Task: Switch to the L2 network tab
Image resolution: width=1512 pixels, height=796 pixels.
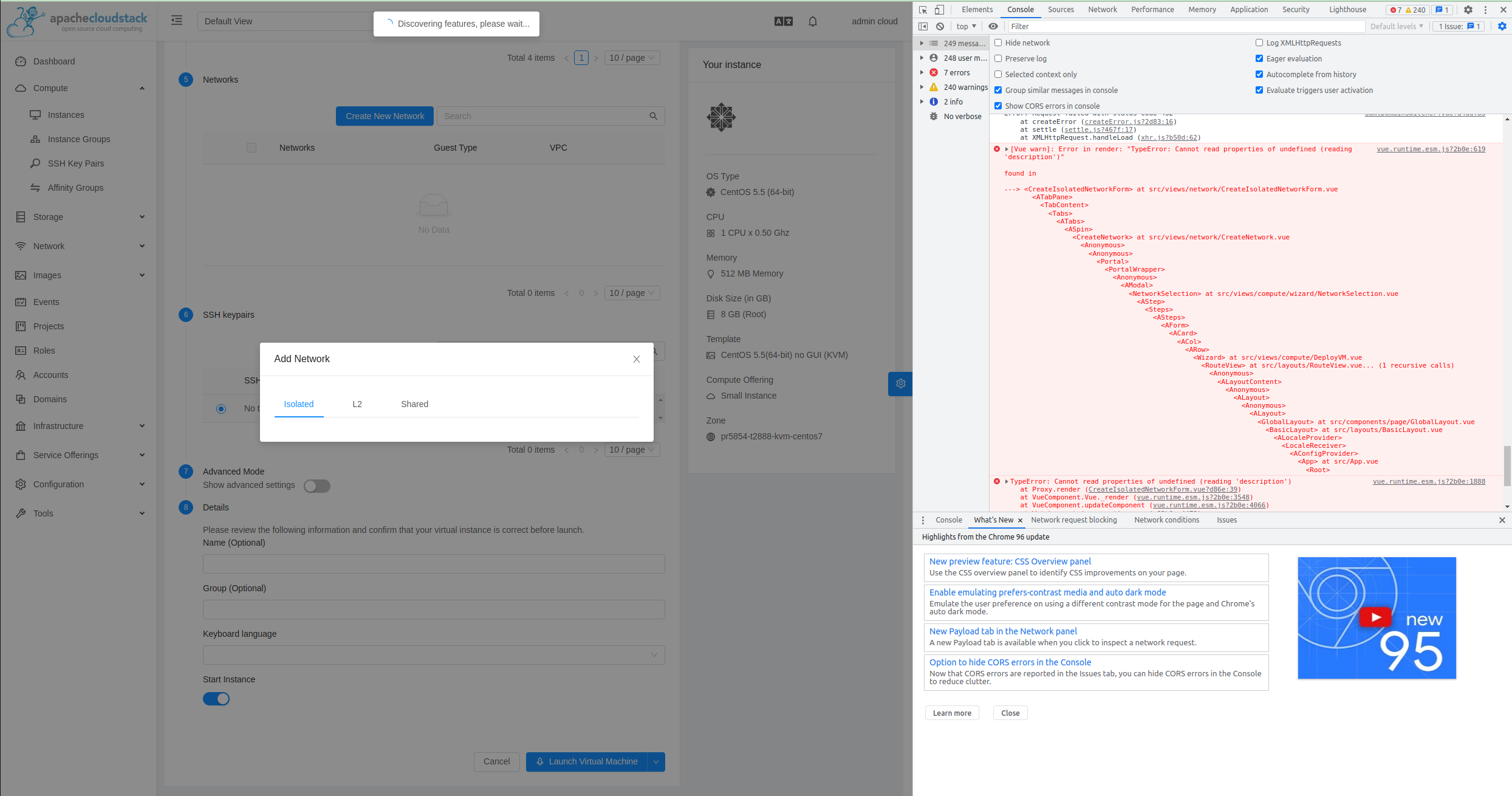Action: (x=357, y=404)
